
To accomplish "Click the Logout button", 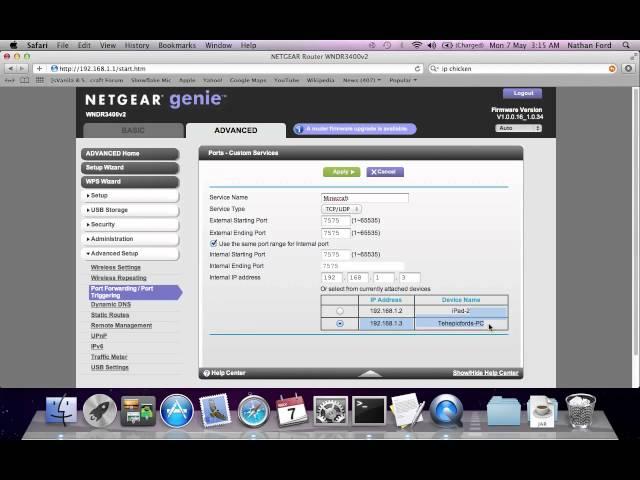I will tap(522, 93).
